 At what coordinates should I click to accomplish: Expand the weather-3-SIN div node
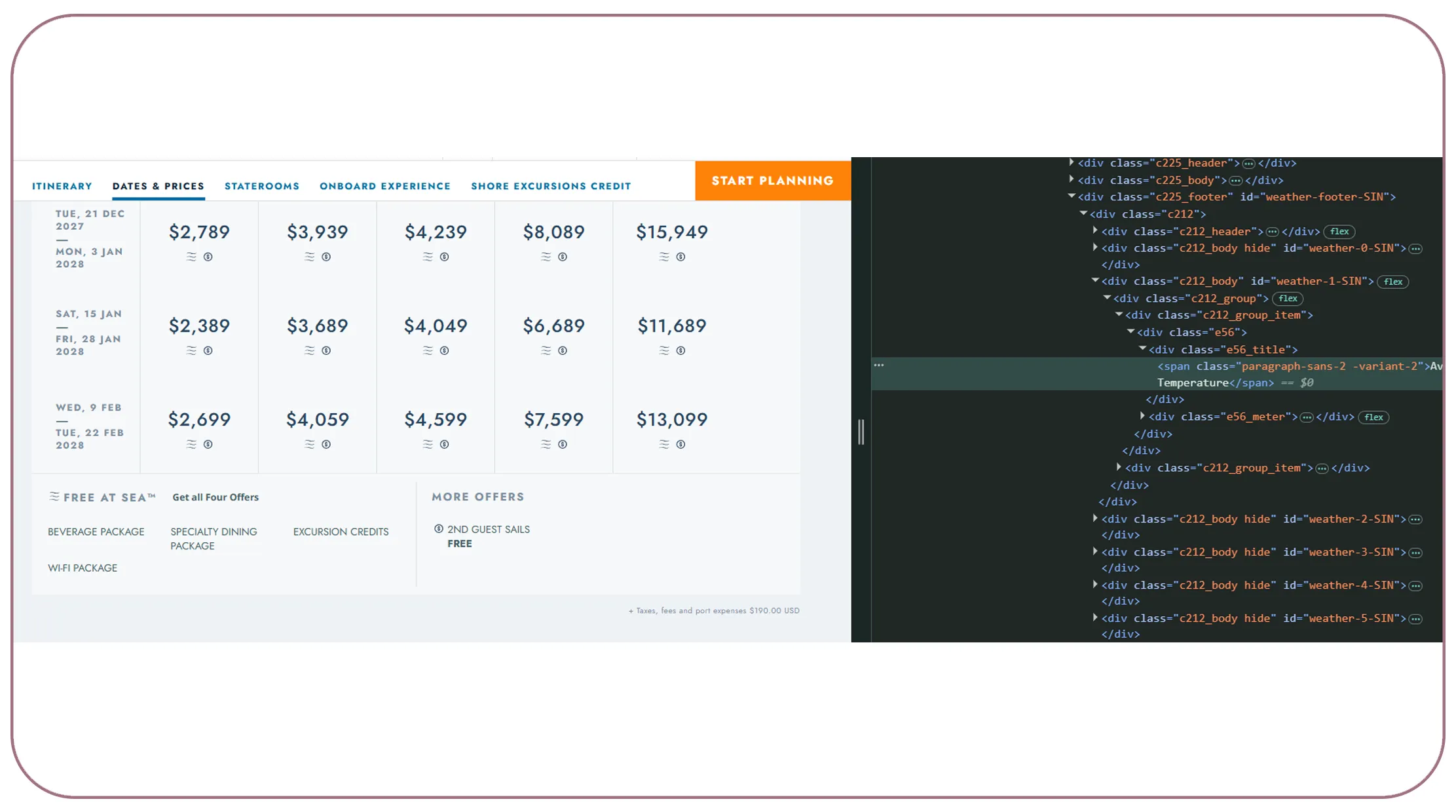(1095, 551)
